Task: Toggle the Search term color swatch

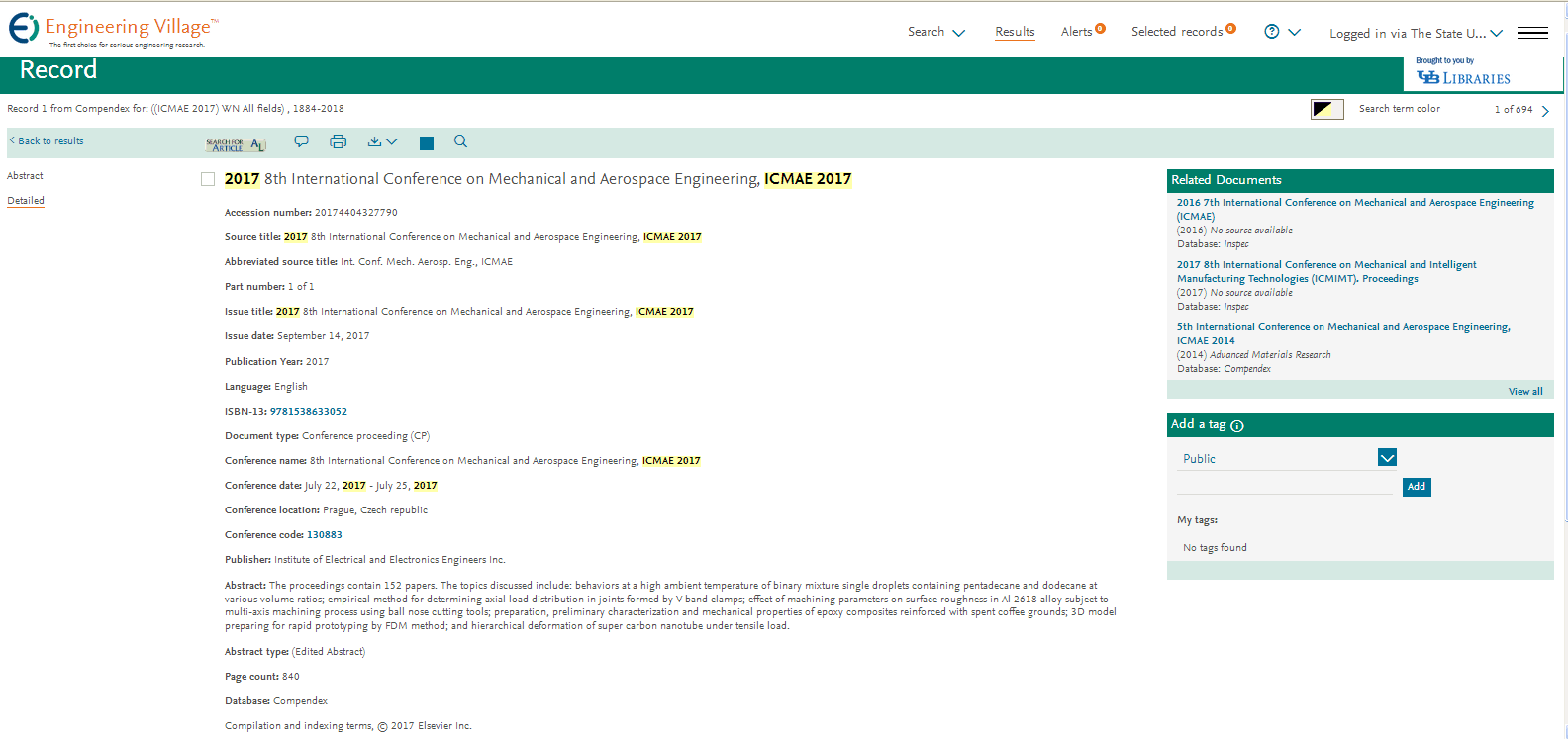Action: tap(1326, 109)
